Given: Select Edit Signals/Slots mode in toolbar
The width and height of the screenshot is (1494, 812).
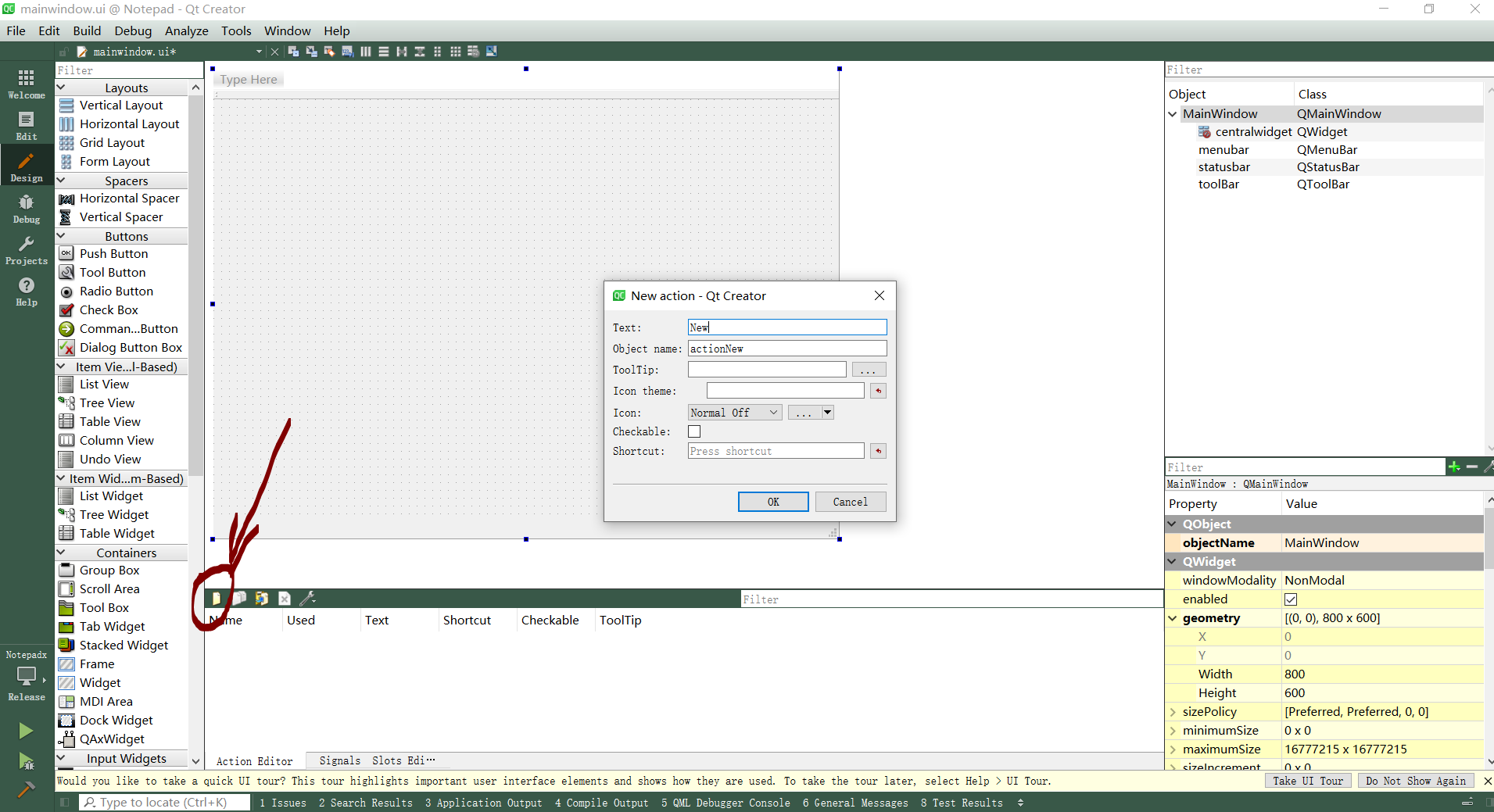Looking at the screenshot, I should pyautogui.click(x=311, y=52).
